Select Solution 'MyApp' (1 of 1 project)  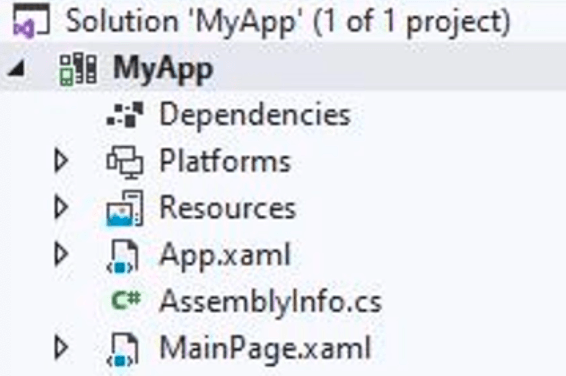[x=288, y=22]
